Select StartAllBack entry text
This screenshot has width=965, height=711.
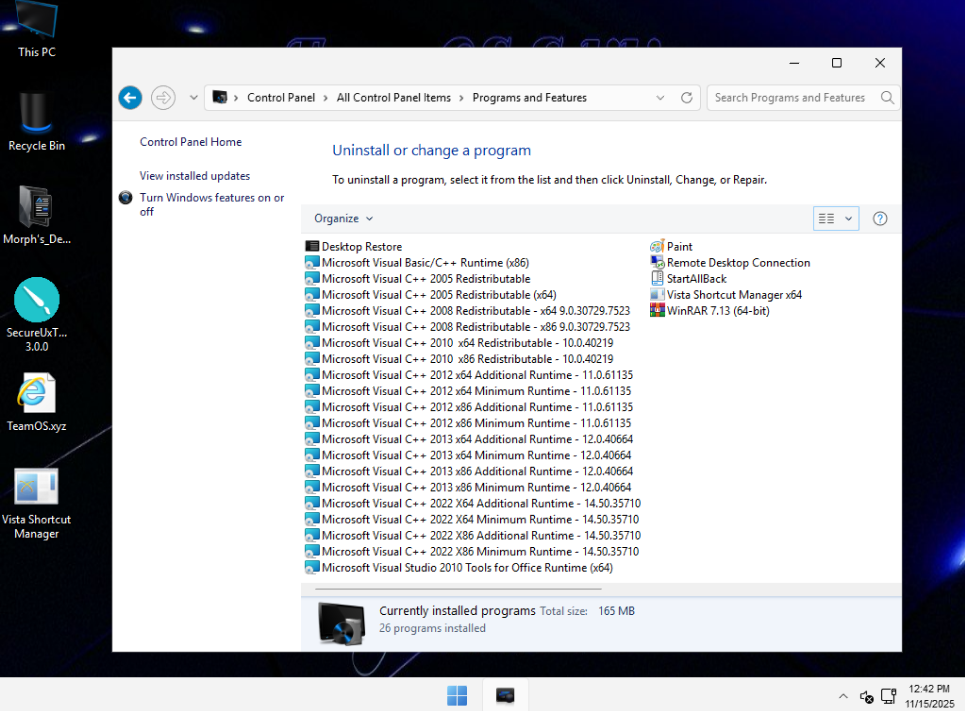697,278
